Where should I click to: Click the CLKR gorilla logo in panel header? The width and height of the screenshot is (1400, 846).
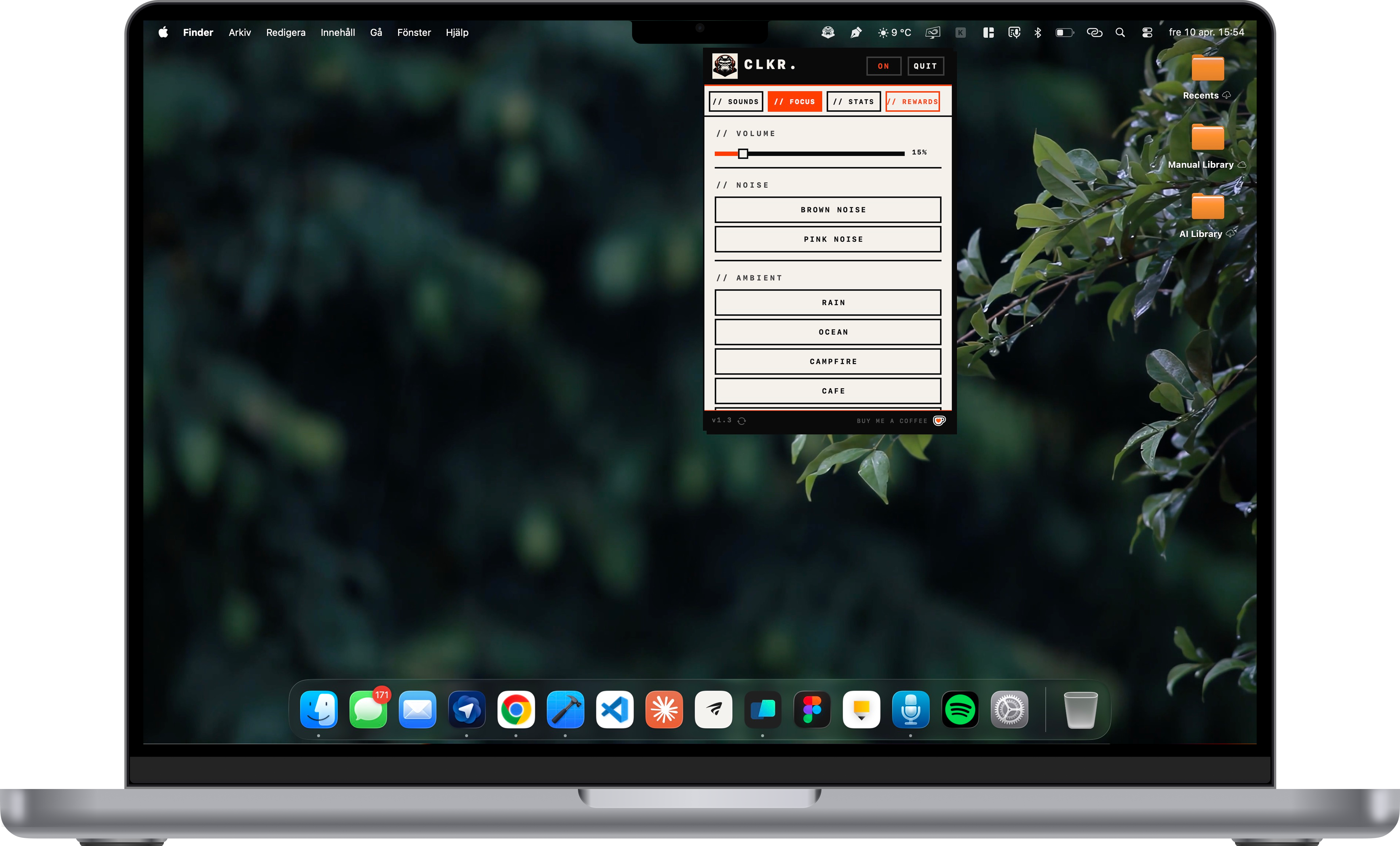pos(725,66)
